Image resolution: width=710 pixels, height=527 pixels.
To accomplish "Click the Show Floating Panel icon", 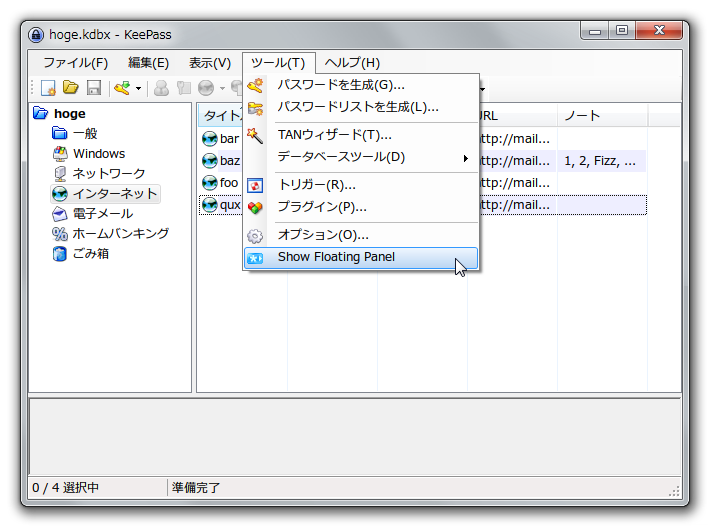I will [255, 258].
